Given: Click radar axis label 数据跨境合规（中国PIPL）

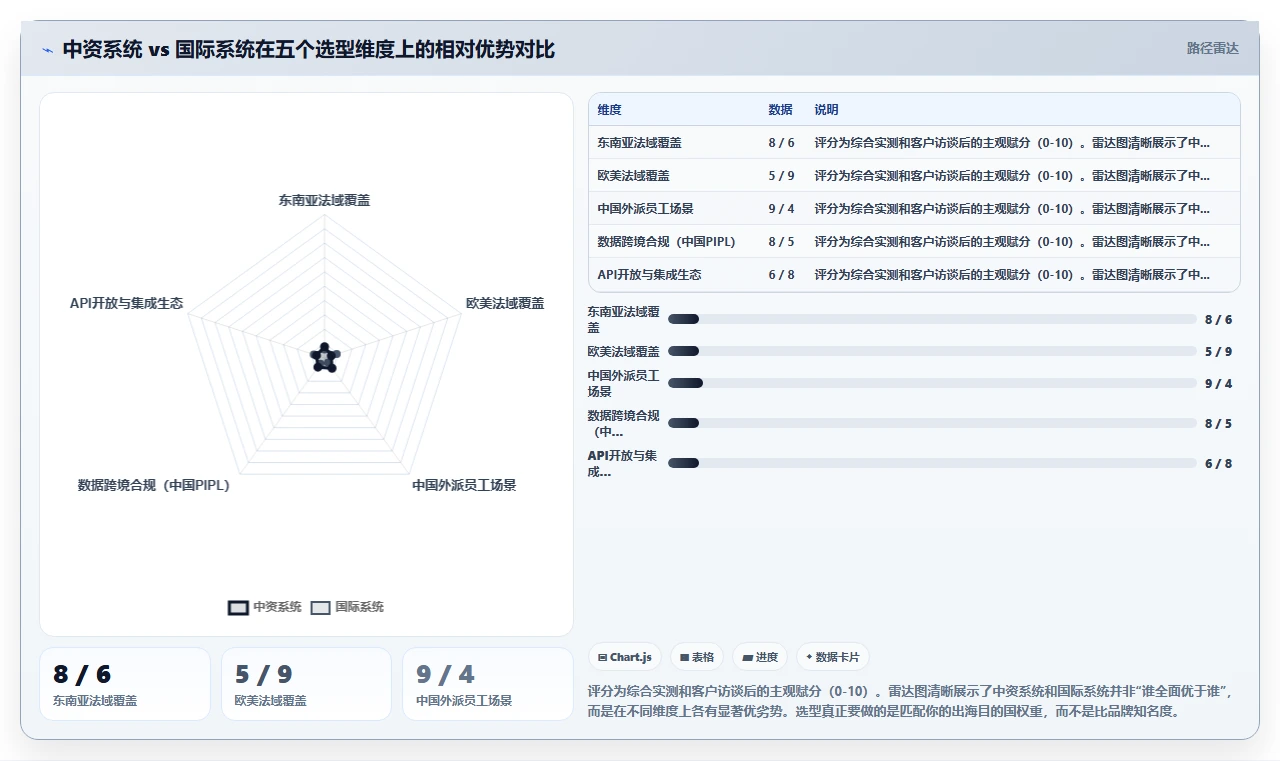Looking at the screenshot, I should point(154,485).
